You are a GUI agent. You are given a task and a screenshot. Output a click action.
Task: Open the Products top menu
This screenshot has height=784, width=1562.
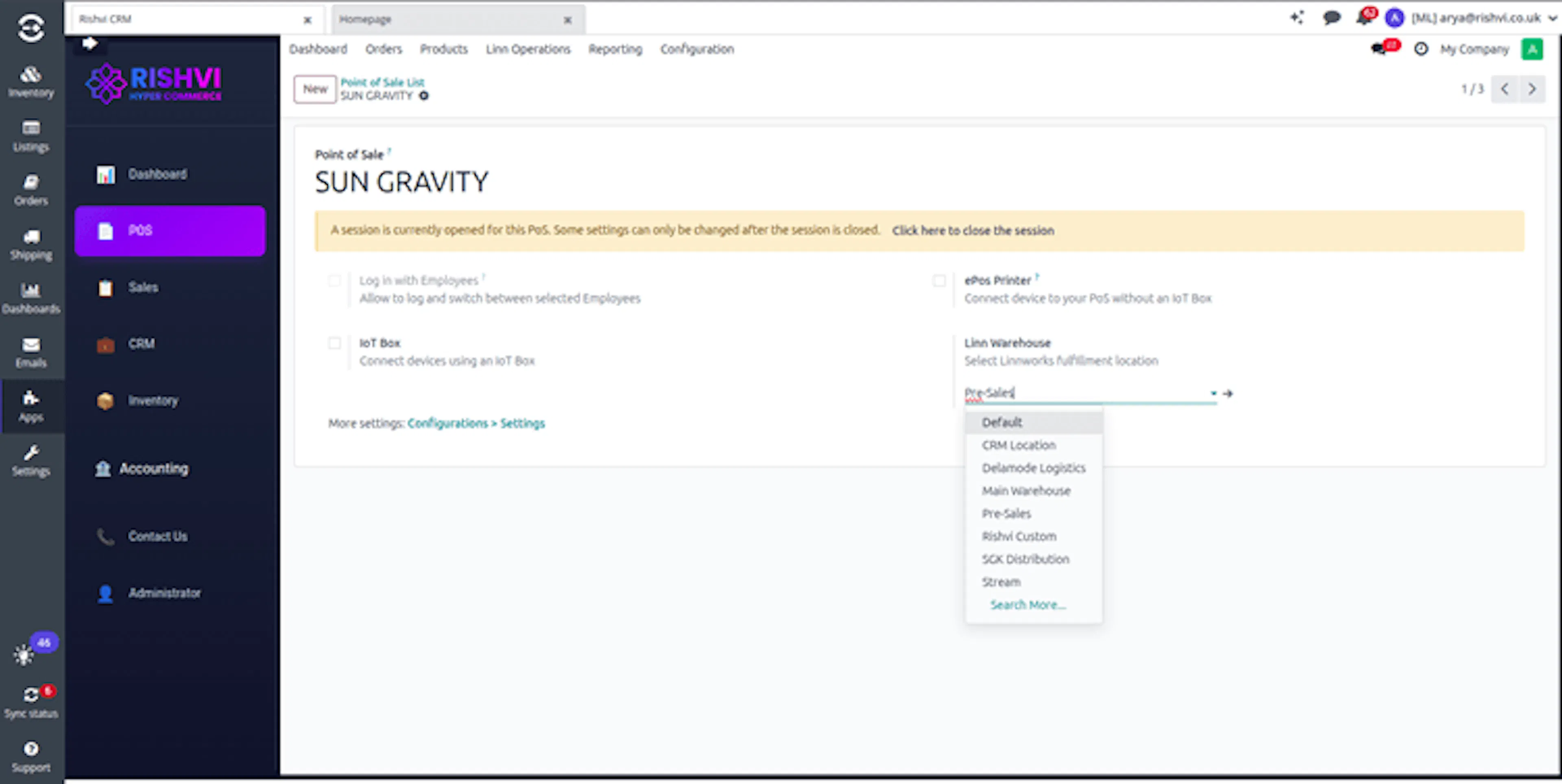(443, 49)
